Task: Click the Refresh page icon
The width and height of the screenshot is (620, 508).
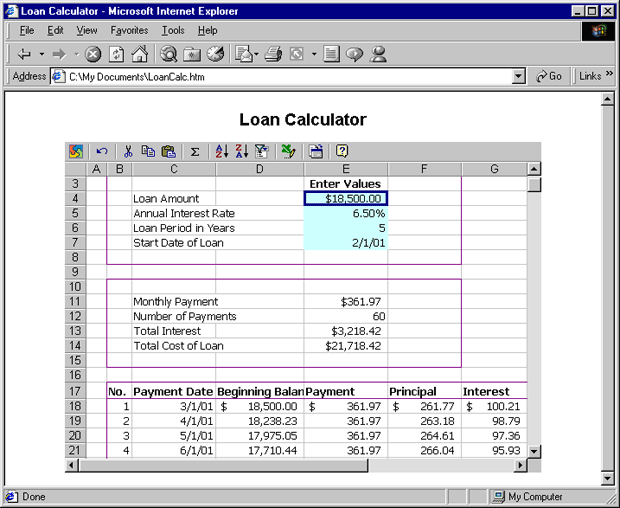Action: (116, 54)
